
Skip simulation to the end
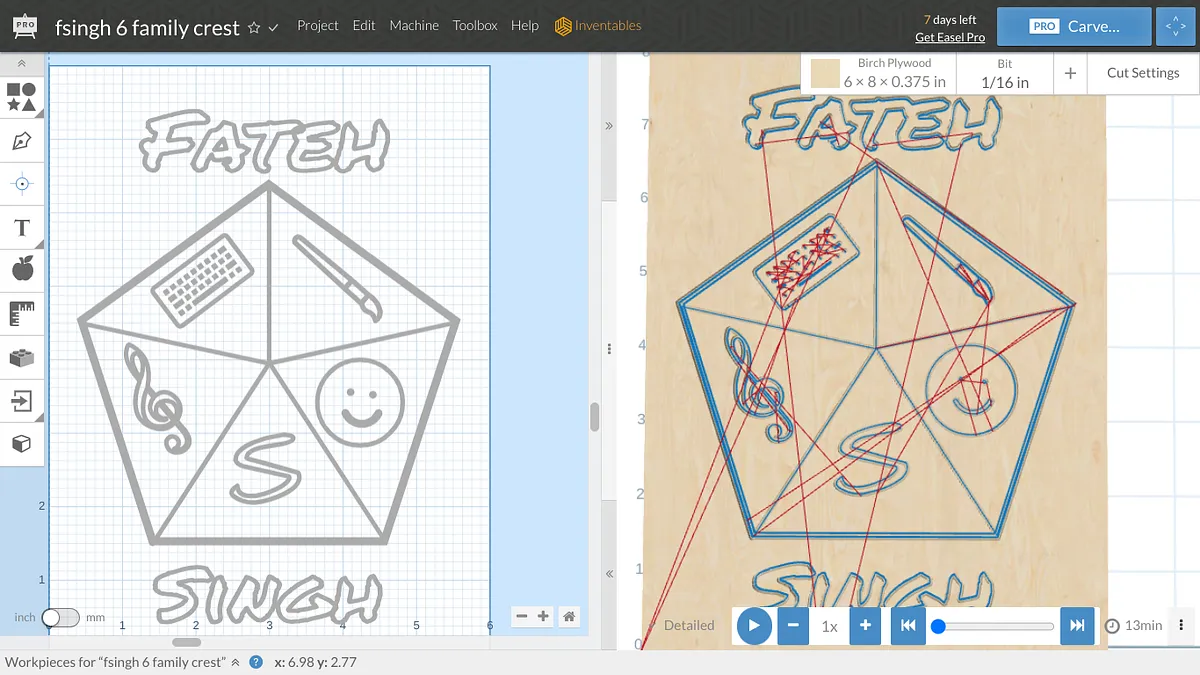point(1077,626)
